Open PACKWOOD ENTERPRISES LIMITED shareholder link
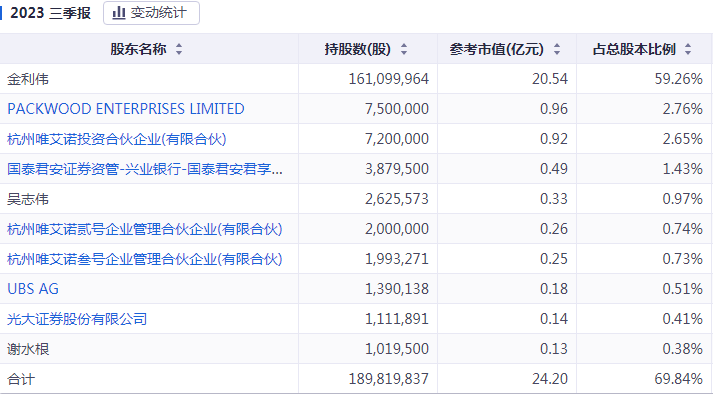This screenshot has height=394, width=713. click(x=126, y=109)
